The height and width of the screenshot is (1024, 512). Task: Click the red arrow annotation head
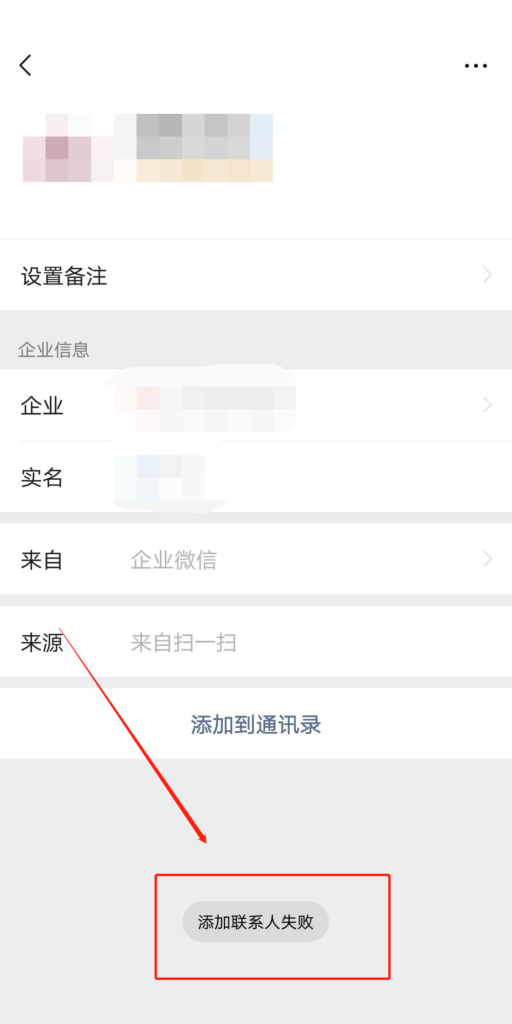click(x=202, y=838)
